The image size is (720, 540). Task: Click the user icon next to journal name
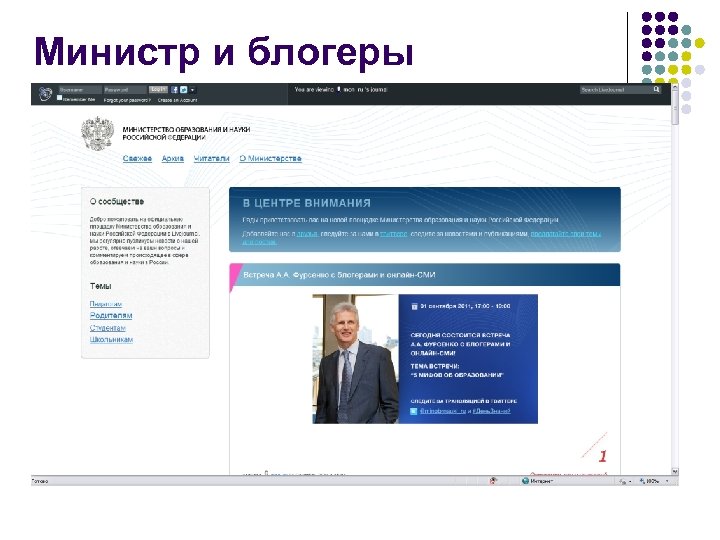click(339, 89)
